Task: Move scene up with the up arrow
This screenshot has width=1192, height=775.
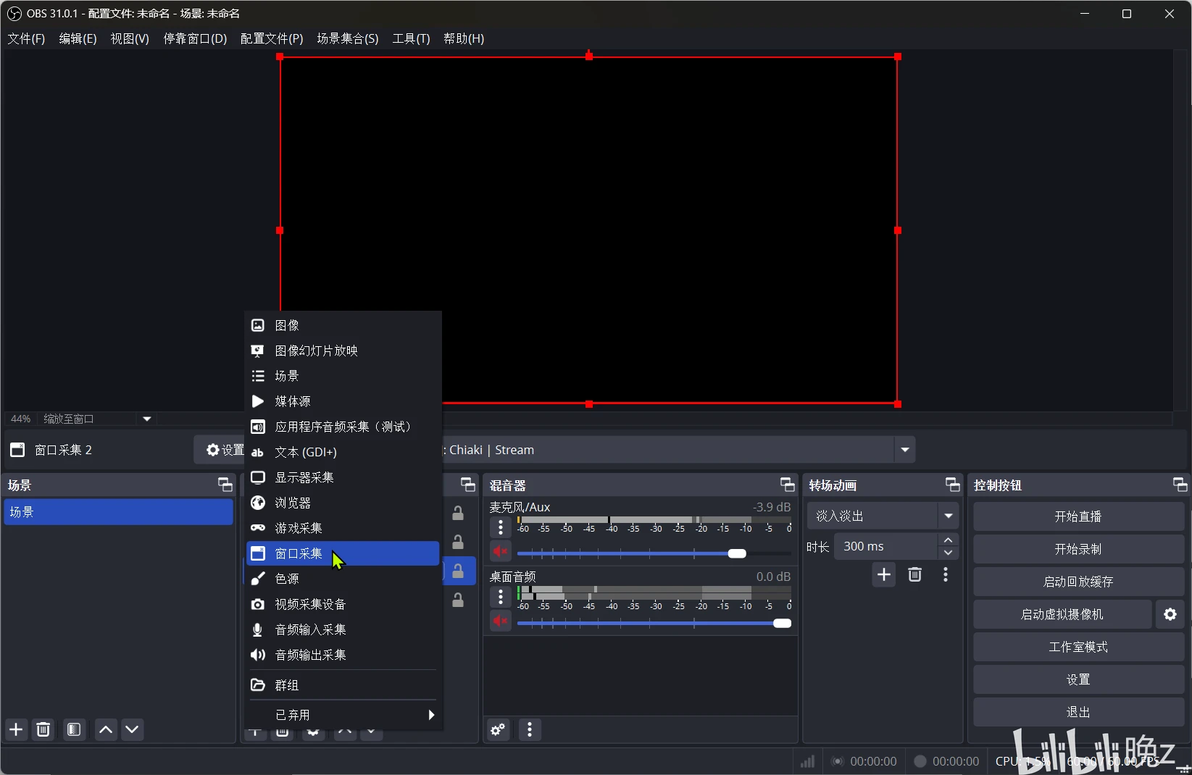Action: 106,729
